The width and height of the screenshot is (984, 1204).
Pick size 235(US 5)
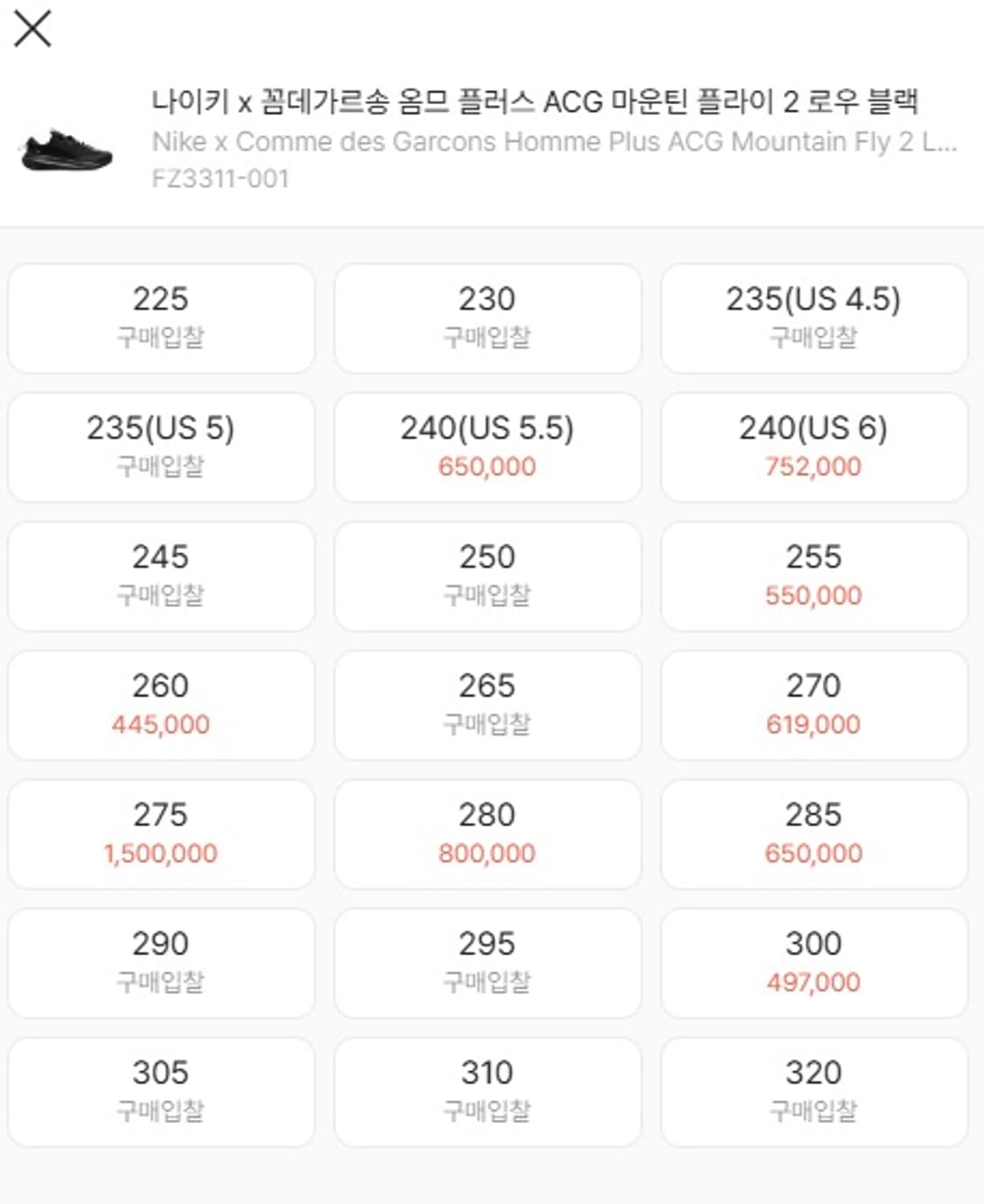tap(161, 446)
